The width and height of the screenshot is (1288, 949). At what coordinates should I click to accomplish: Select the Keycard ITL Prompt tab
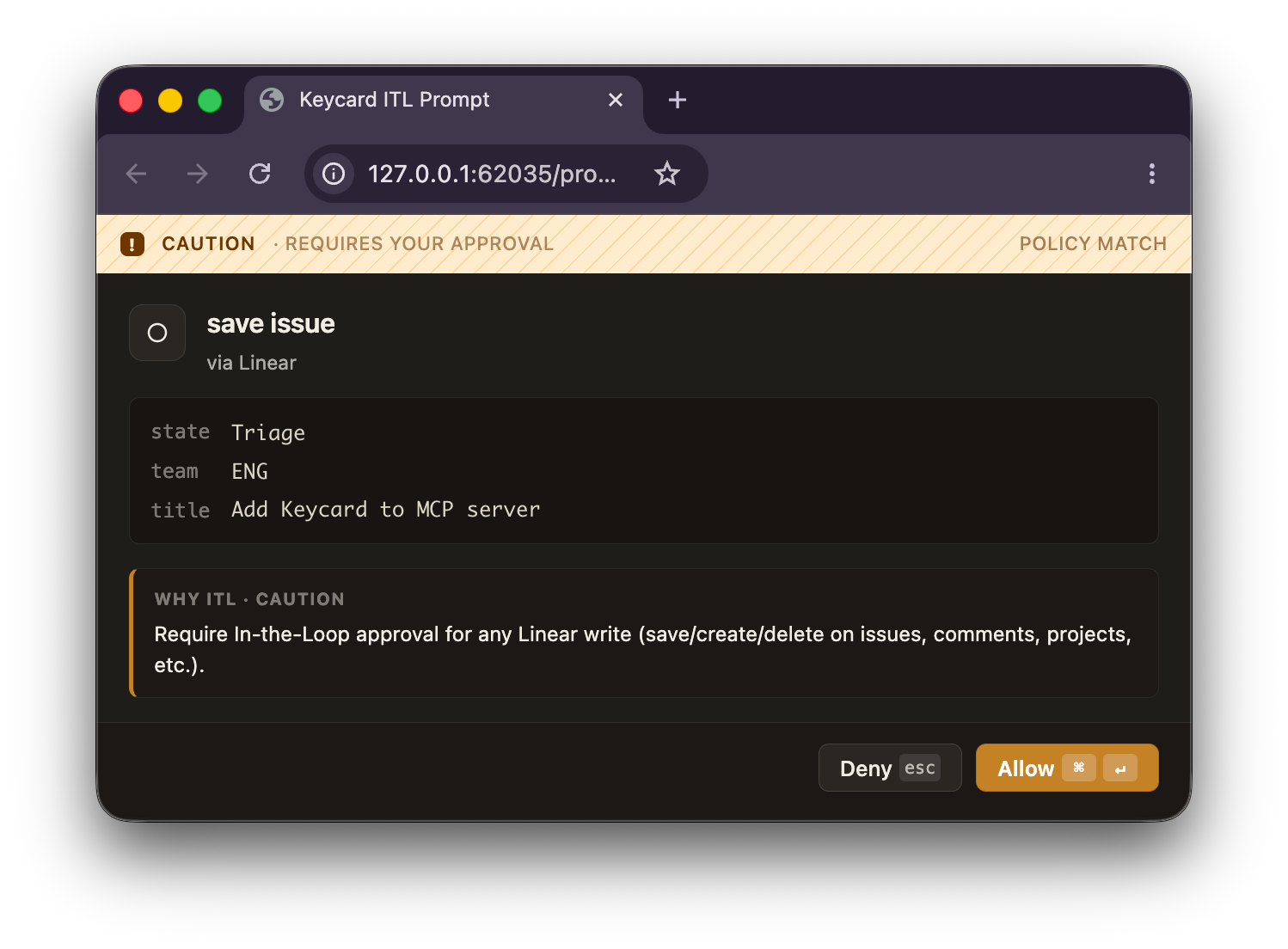tap(444, 103)
